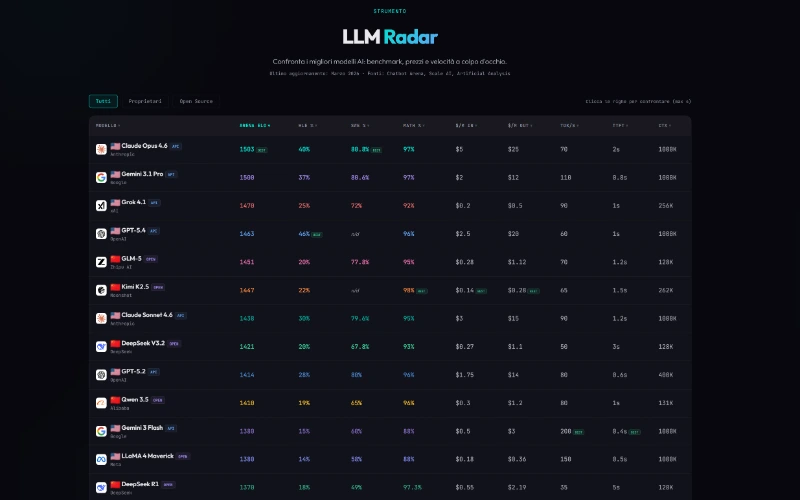800x500 pixels.
Task: Click the OpenAI logo beside GPT-5.4
Action: coord(101,234)
